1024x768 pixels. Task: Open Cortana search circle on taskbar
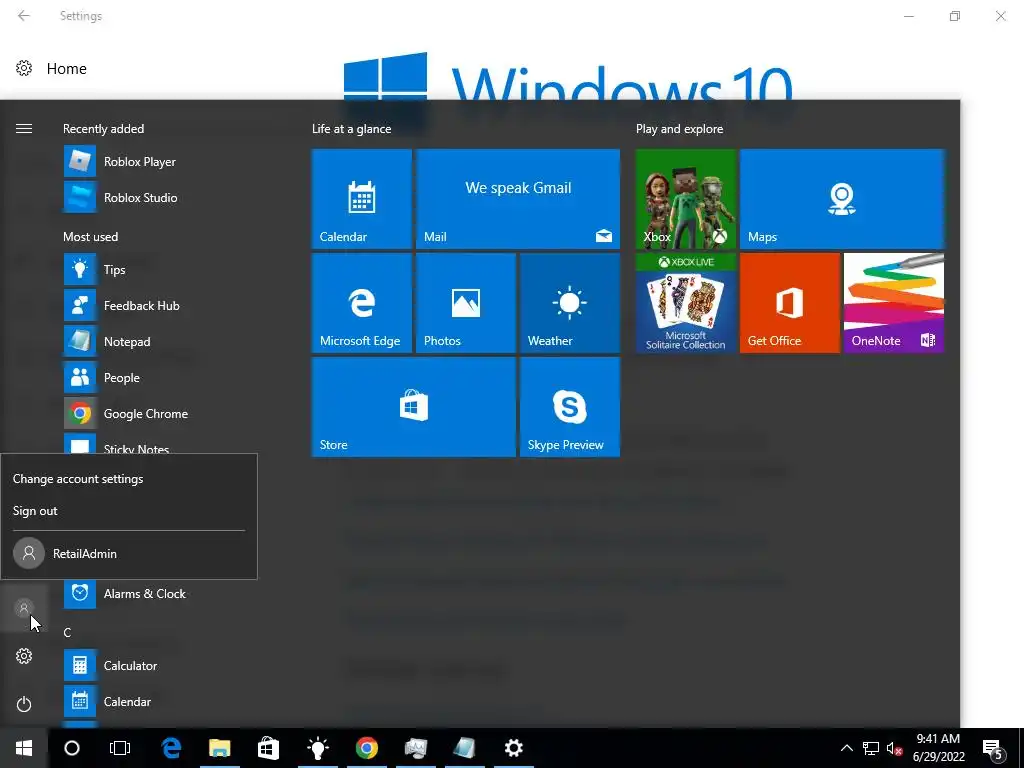click(72, 748)
